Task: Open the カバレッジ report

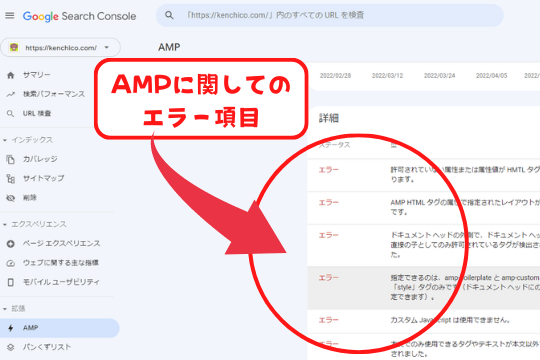Action: click(x=40, y=159)
